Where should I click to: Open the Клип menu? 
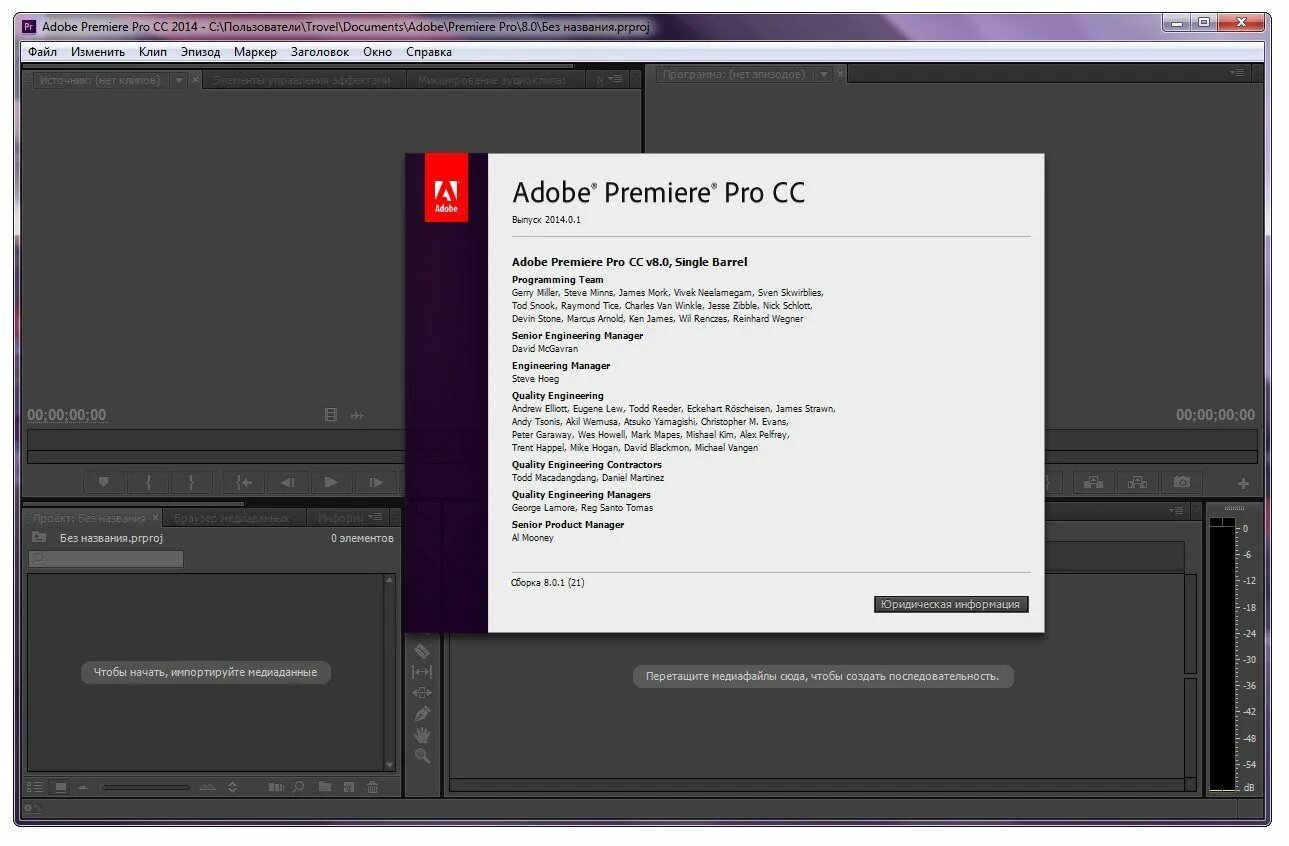point(153,52)
